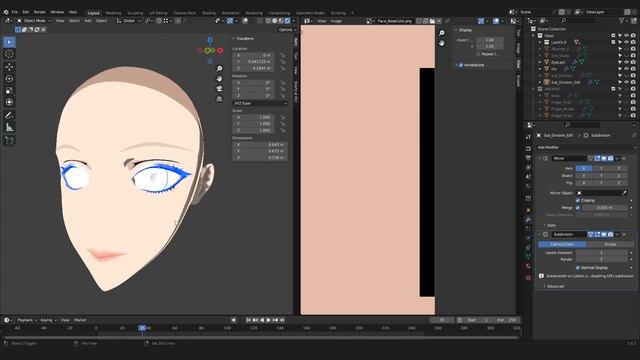Click the Merge distance 0.001 m field
640x360 pixels.
(604, 208)
